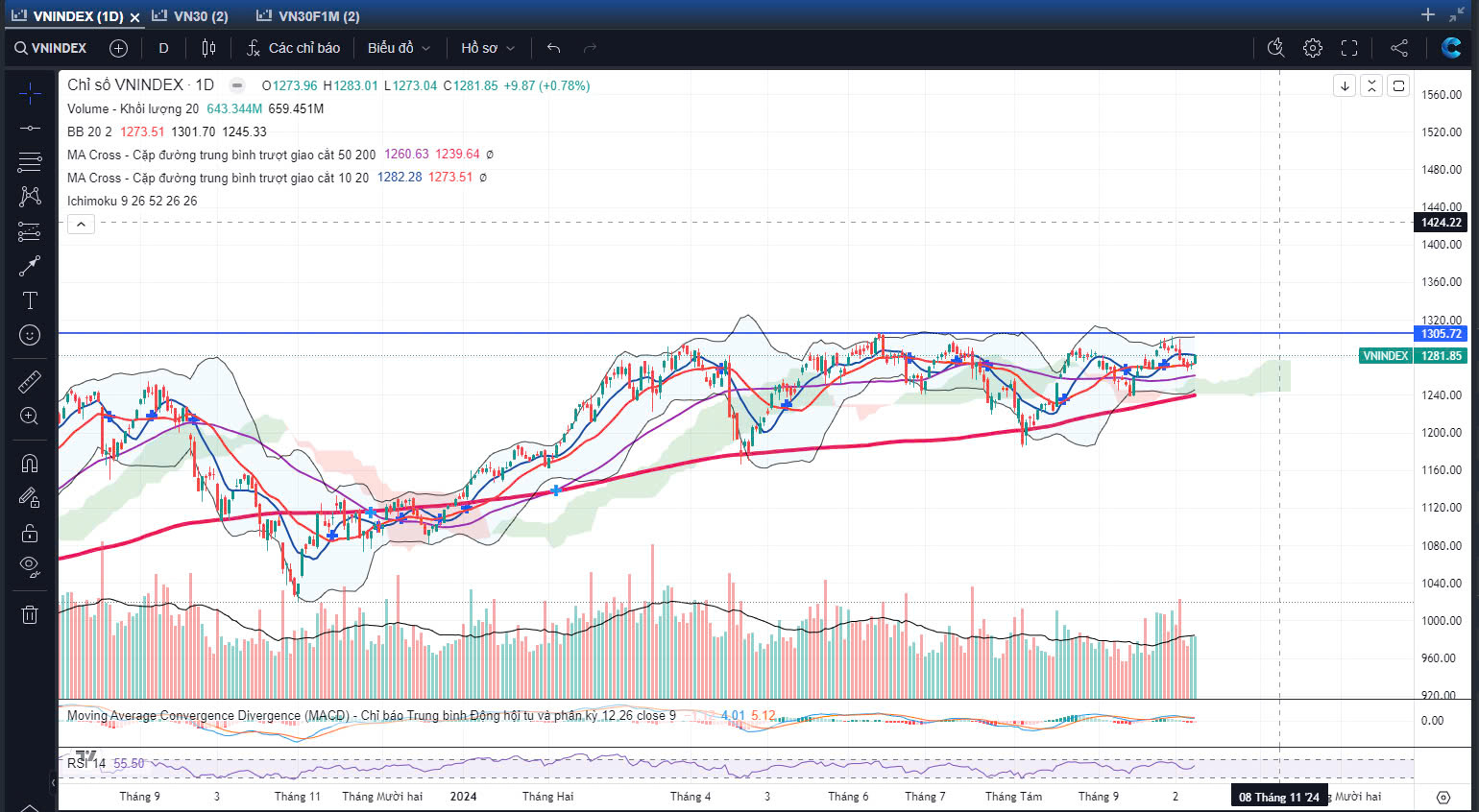The width and height of the screenshot is (1479, 812).
Task: Click the Tháng Tám time axis label
Action: click(x=1013, y=797)
